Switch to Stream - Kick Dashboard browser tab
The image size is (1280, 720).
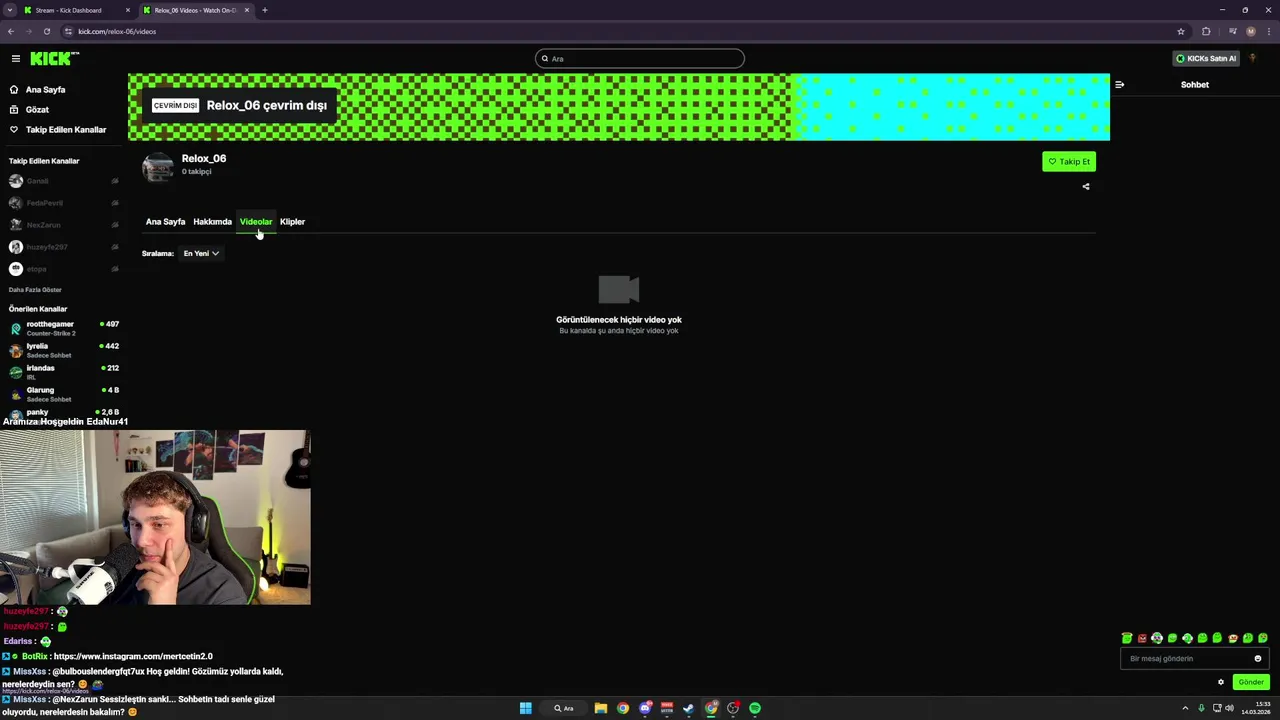77,10
